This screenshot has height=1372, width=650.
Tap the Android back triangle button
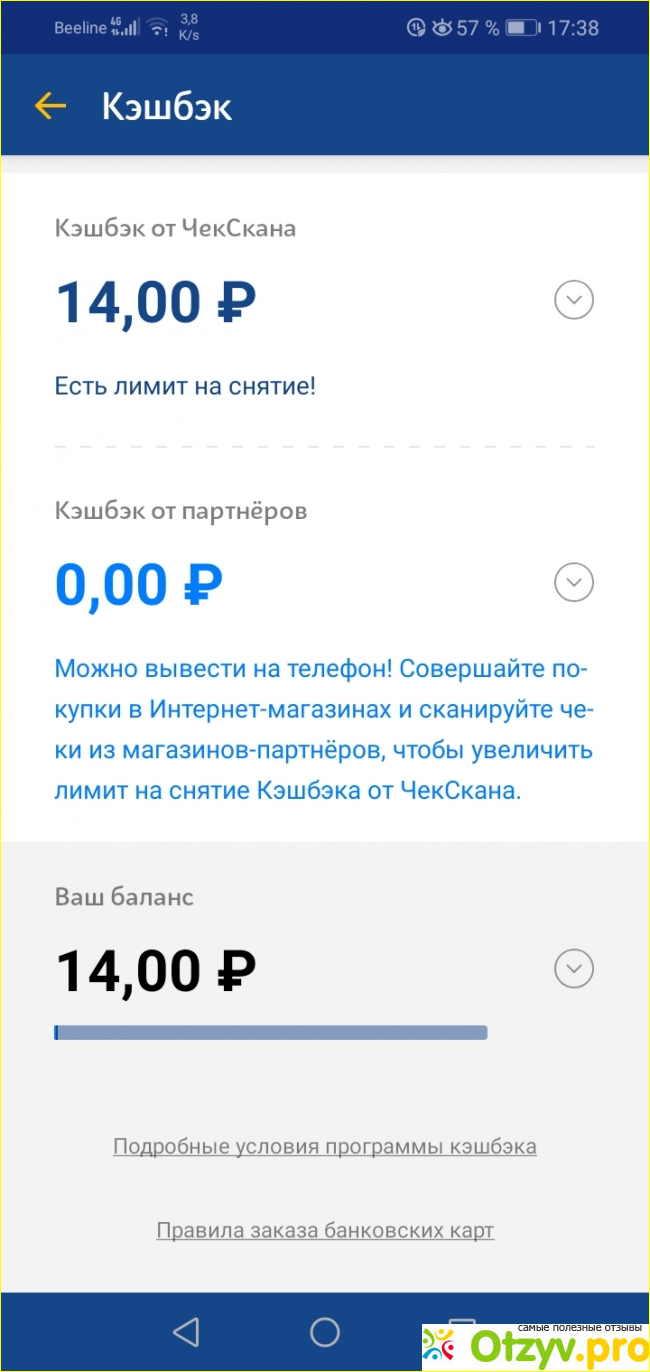pos(186,1331)
